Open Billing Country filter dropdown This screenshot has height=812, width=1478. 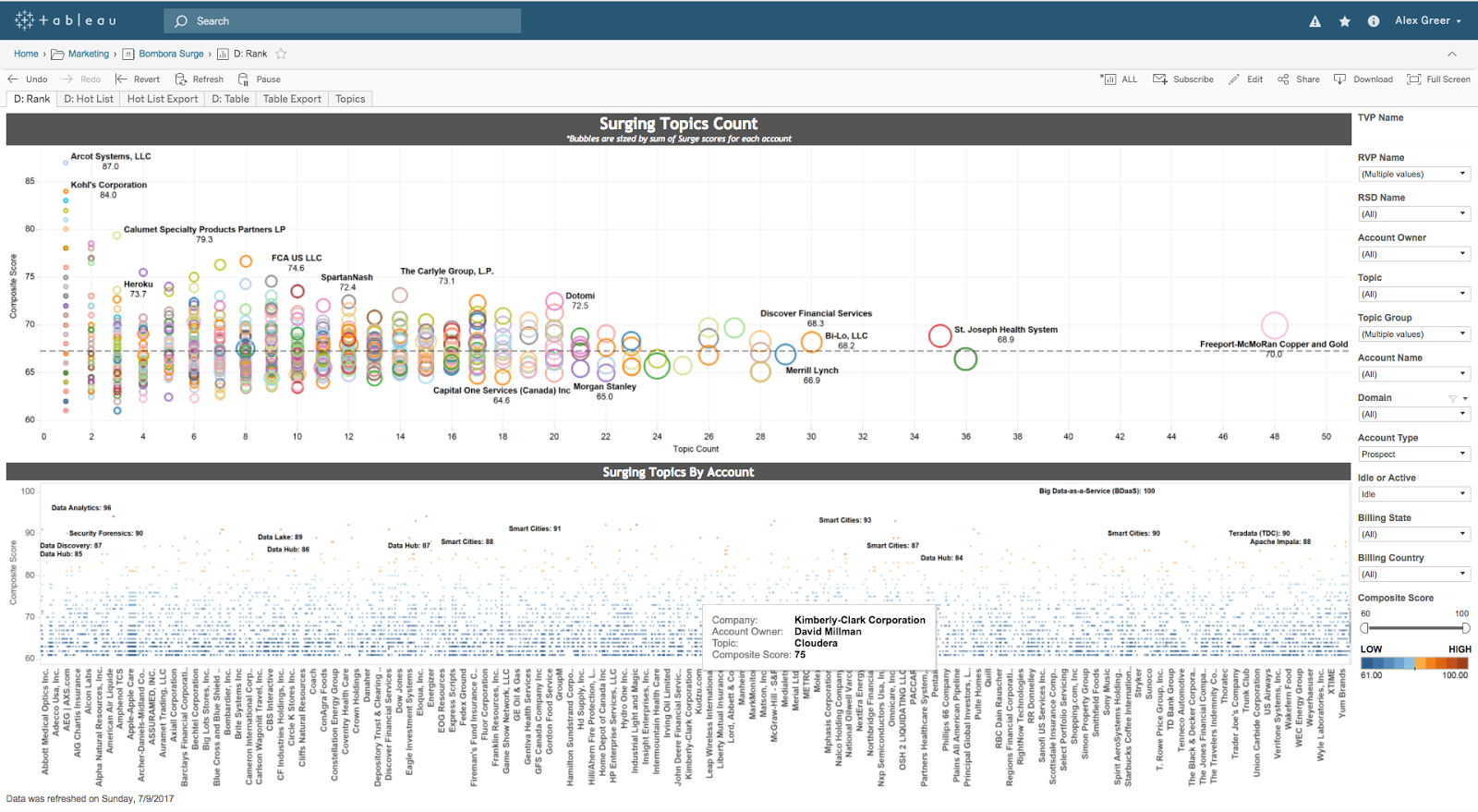pyautogui.click(x=1413, y=574)
